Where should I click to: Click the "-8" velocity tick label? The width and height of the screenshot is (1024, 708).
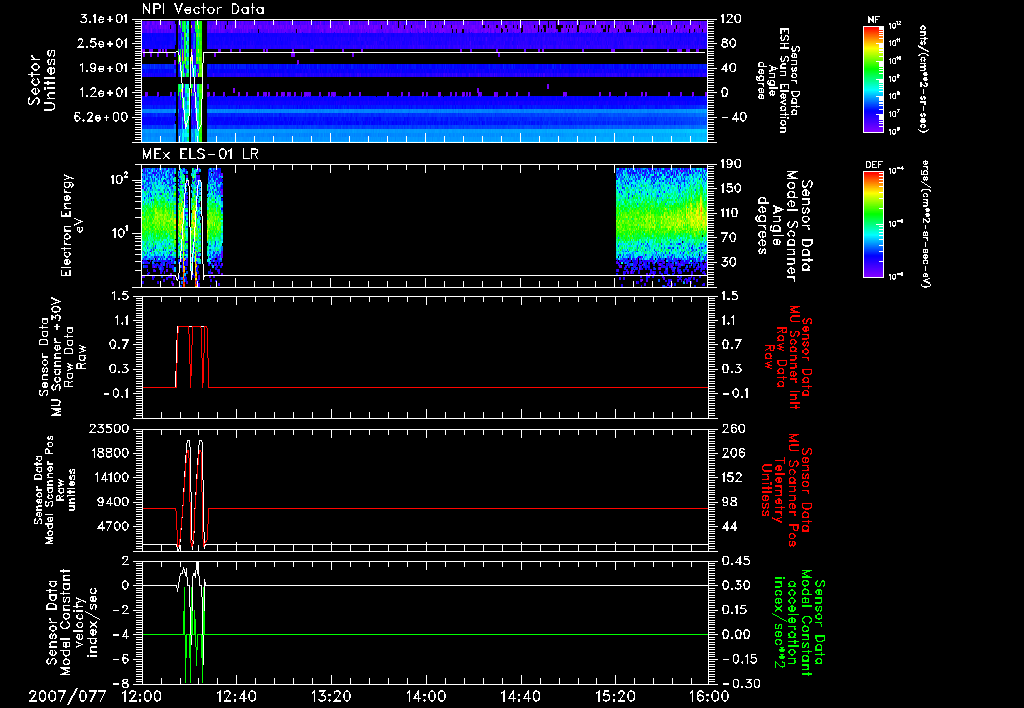click(123, 683)
